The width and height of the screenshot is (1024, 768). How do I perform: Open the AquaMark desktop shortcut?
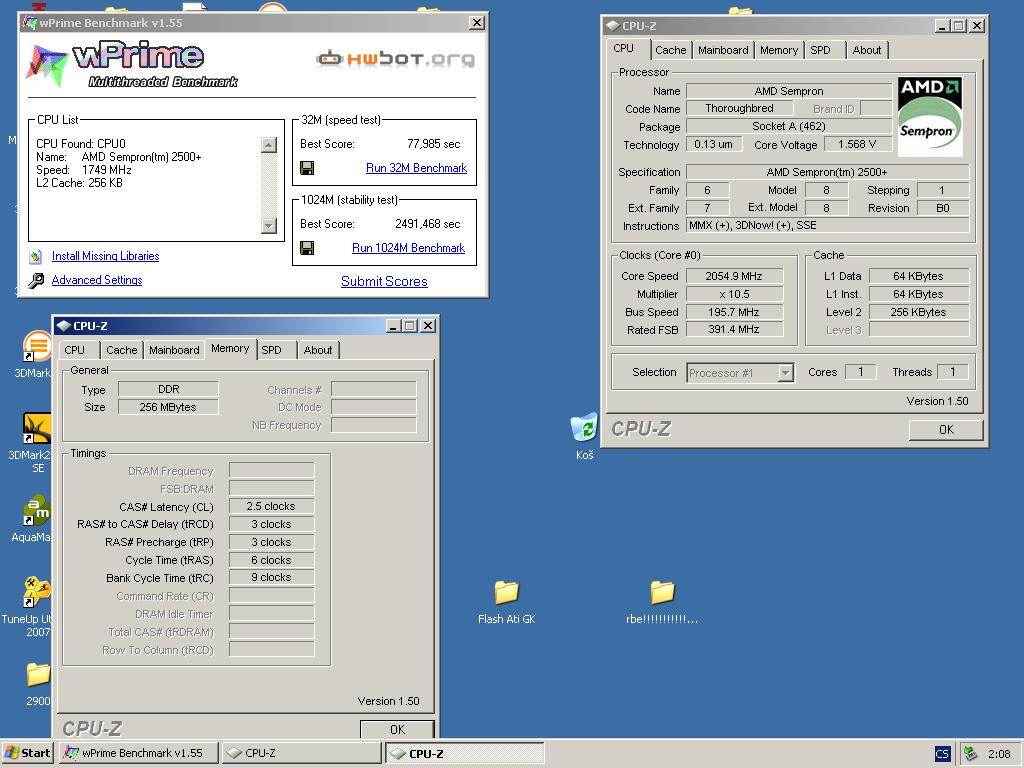(37, 511)
